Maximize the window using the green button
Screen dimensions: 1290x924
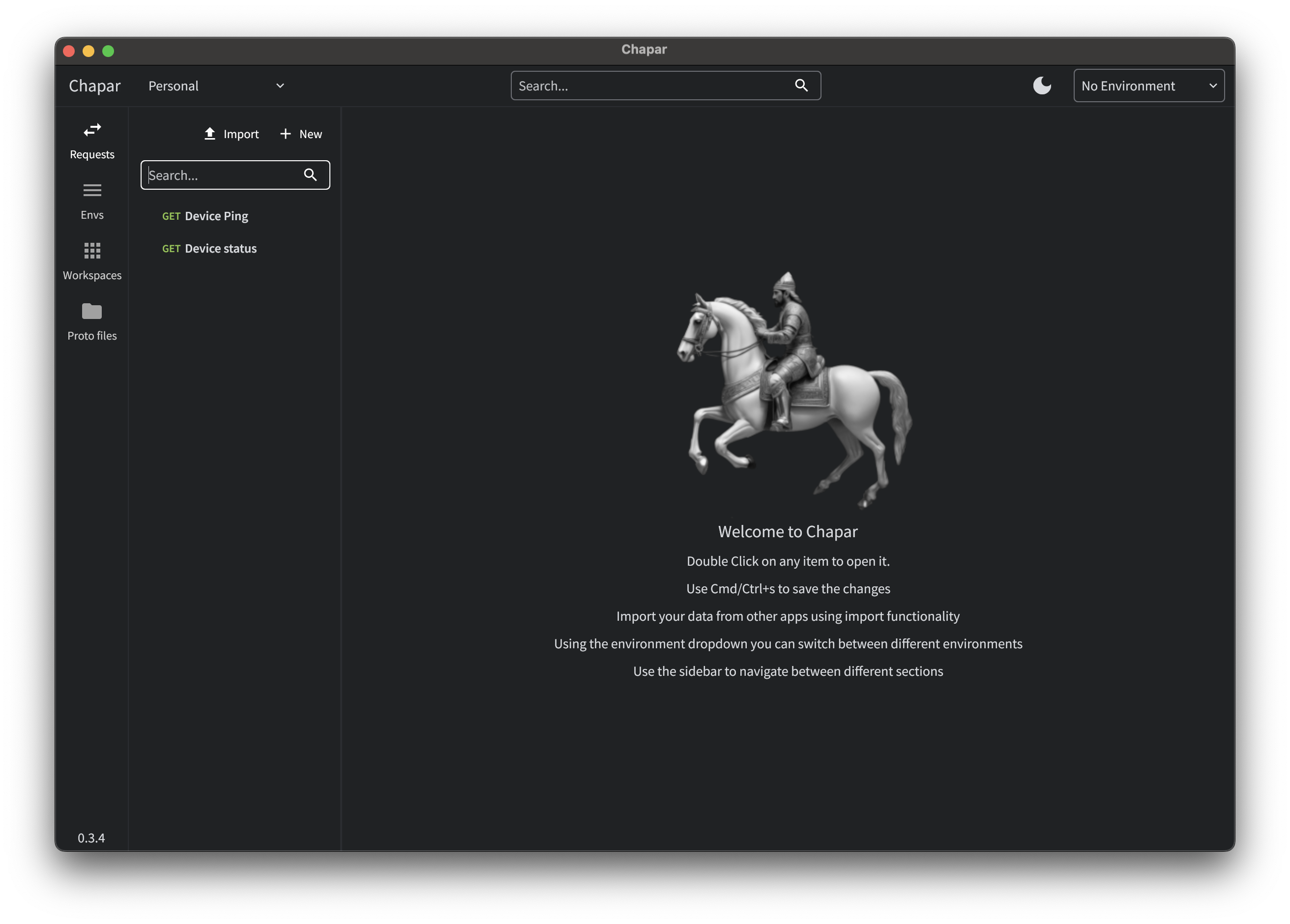coord(108,51)
